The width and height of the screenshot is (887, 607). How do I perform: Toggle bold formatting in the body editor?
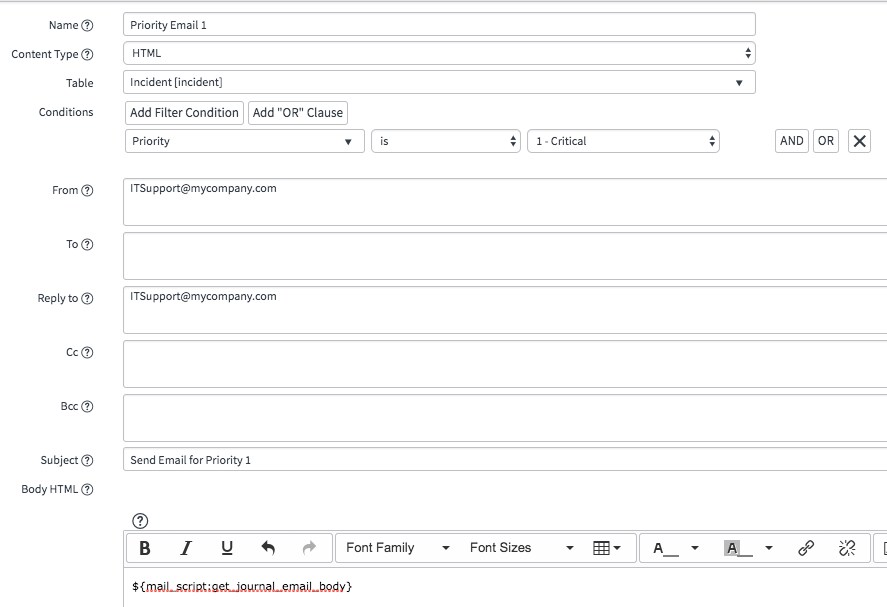pyautogui.click(x=144, y=547)
